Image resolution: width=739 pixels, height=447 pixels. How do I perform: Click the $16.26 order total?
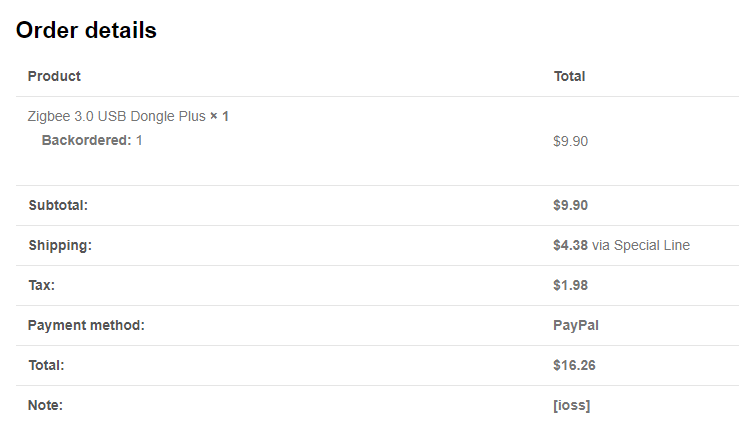(574, 365)
